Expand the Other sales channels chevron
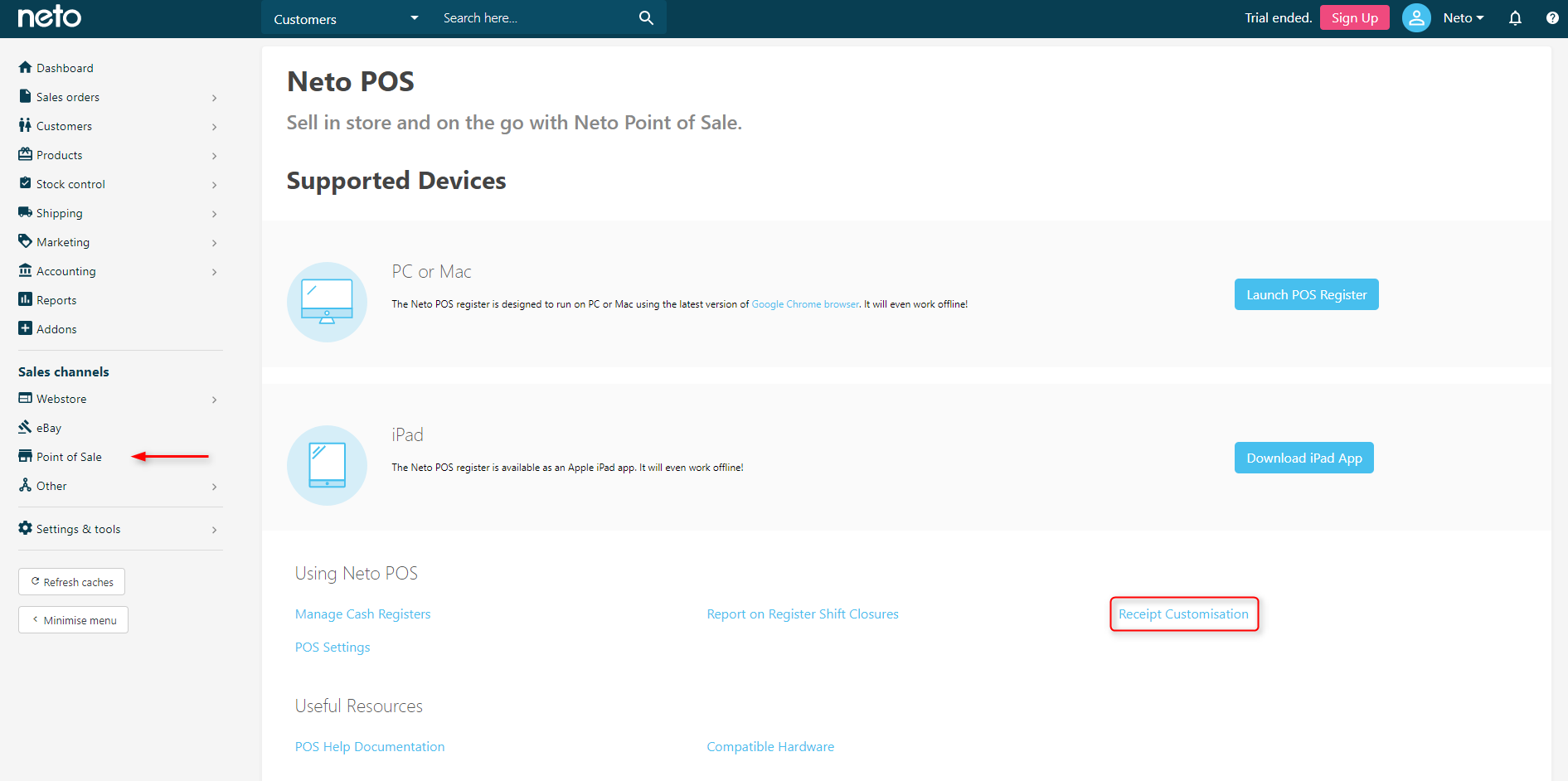This screenshot has width=1568, height=781. point(214,487)
